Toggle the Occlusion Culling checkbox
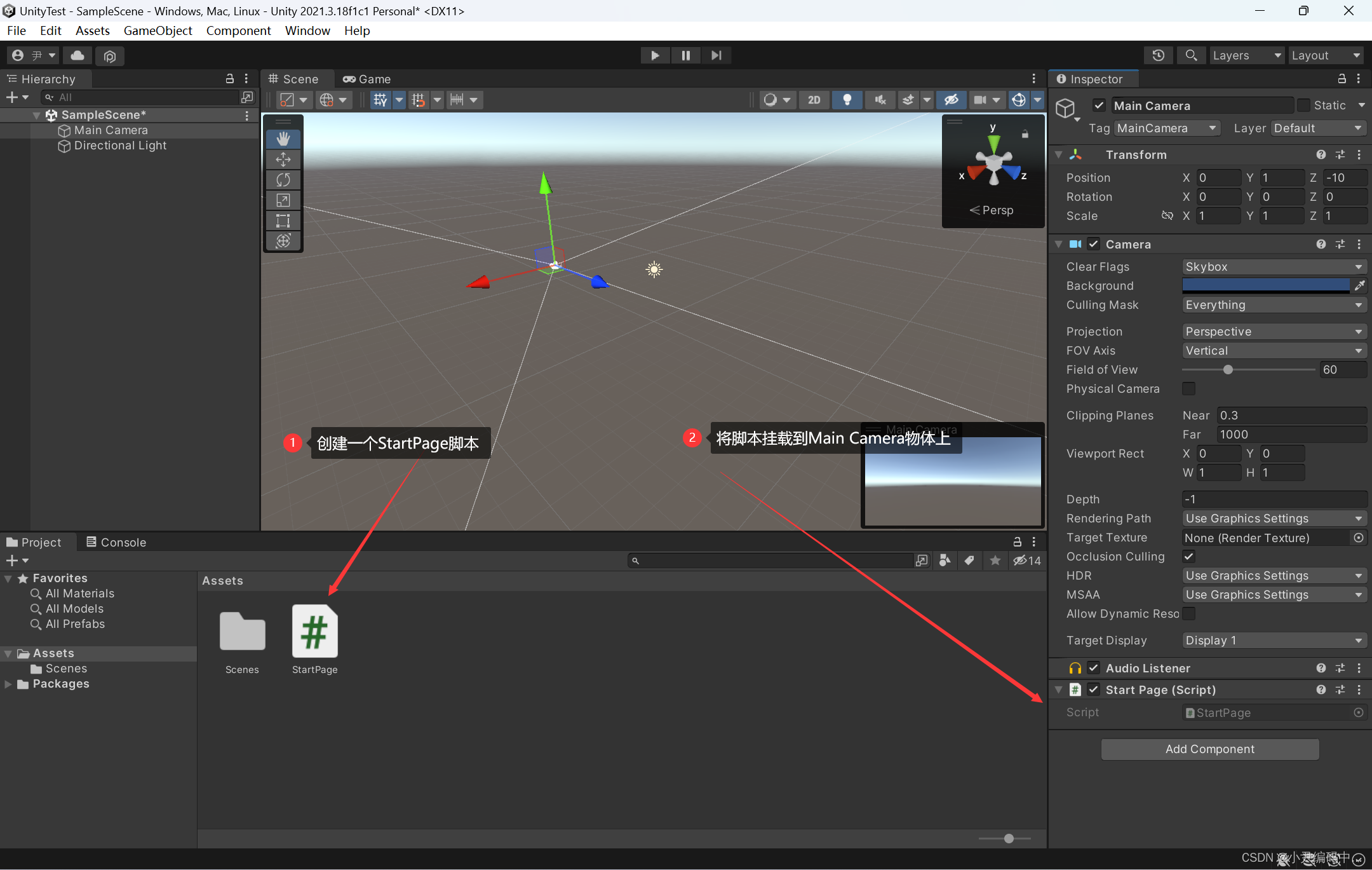 [1188, 556]
